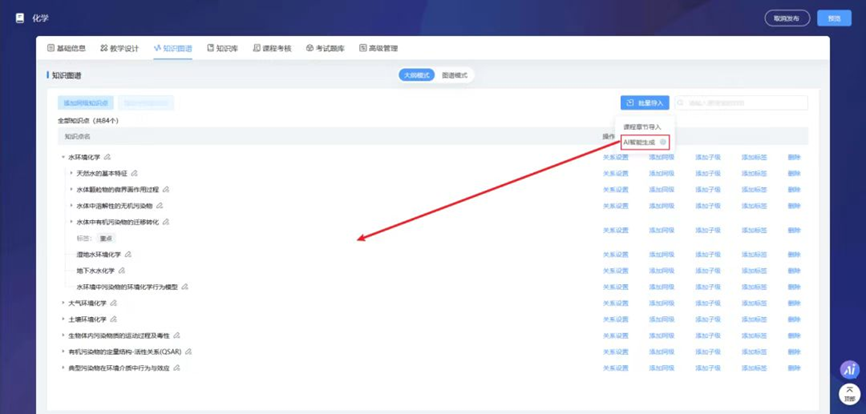
Task: Click 删除 link for the 土壤环境化学 row
Action: 794,319
